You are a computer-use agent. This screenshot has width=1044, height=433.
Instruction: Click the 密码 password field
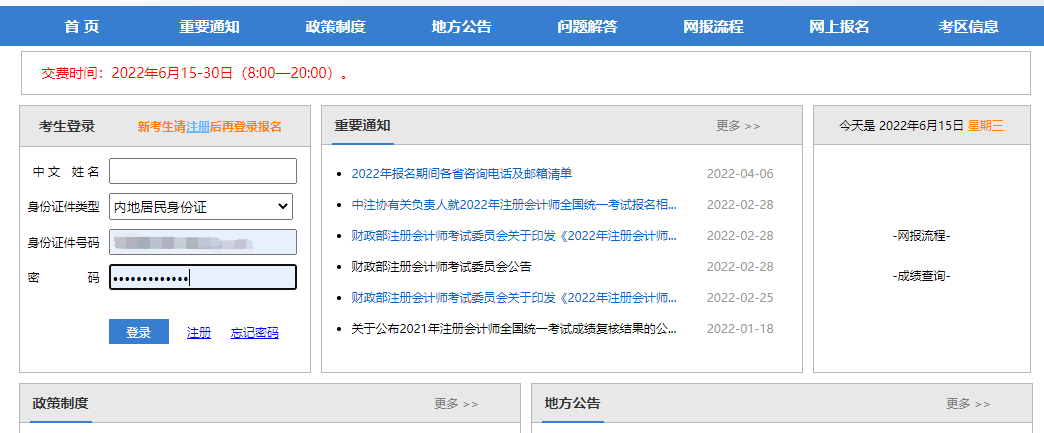tap(203, 277)
